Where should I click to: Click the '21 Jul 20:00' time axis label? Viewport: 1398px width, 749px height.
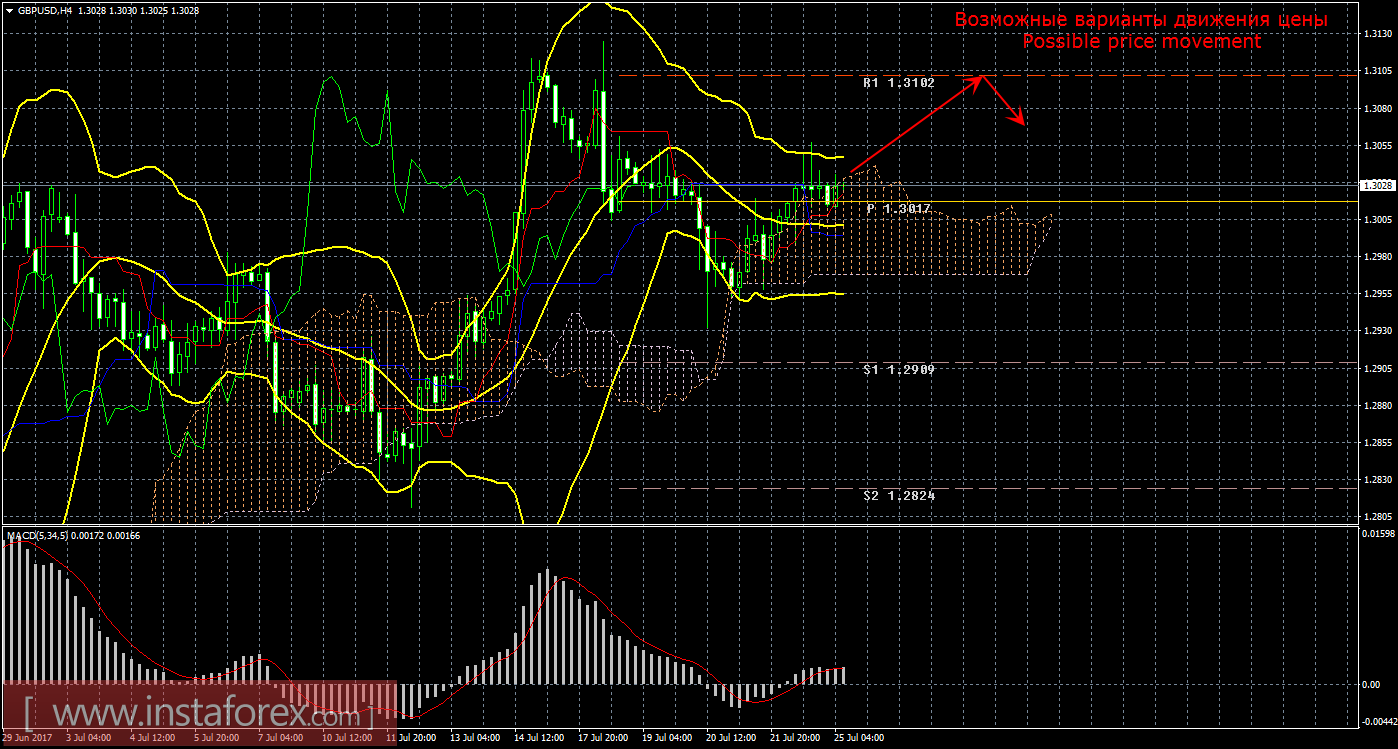[796, 738]
